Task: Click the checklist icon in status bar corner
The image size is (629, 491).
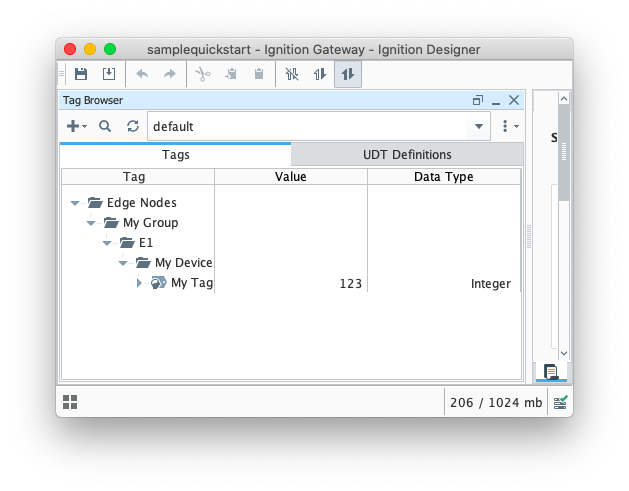Action: 561,402
